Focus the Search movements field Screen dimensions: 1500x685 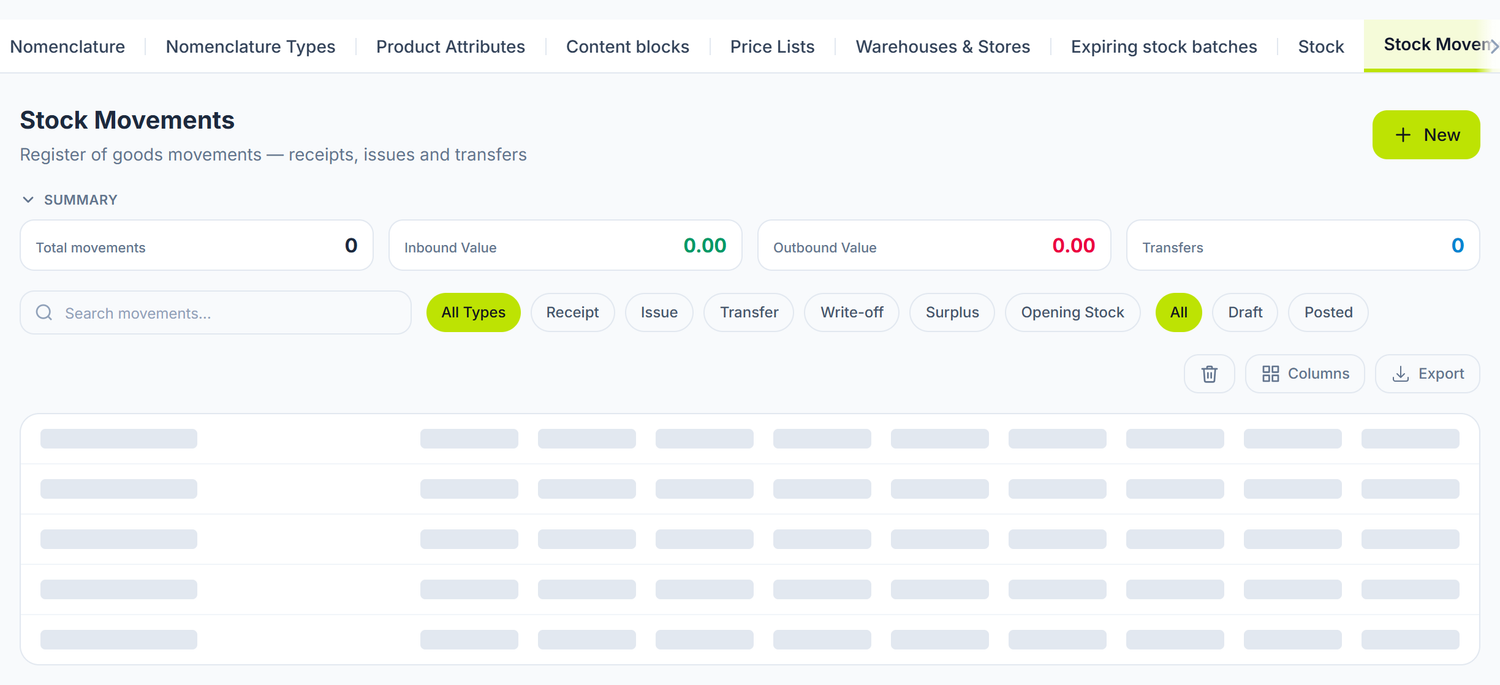click(216, 313)
